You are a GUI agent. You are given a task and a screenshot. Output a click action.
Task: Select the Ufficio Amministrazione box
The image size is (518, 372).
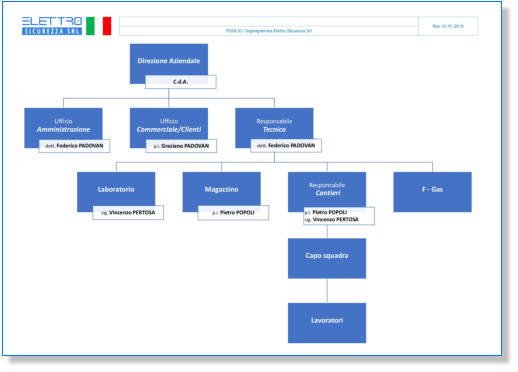tap(63, 128)
